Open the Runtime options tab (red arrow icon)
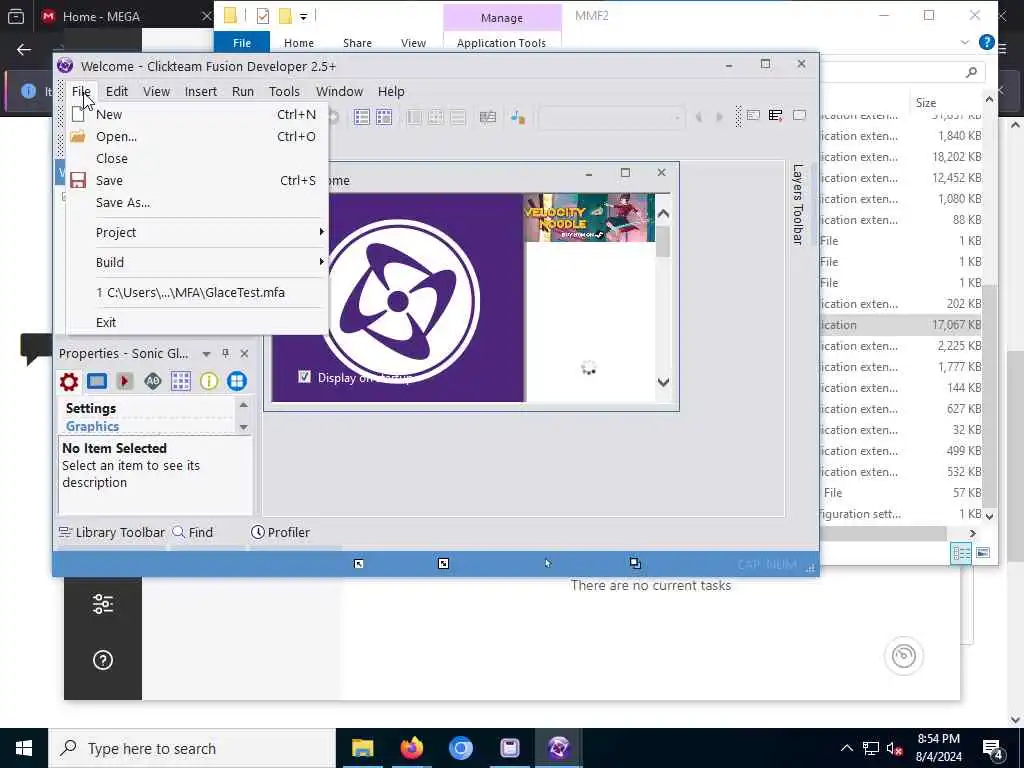This screenshot has width=1024, height=768. 125,381
